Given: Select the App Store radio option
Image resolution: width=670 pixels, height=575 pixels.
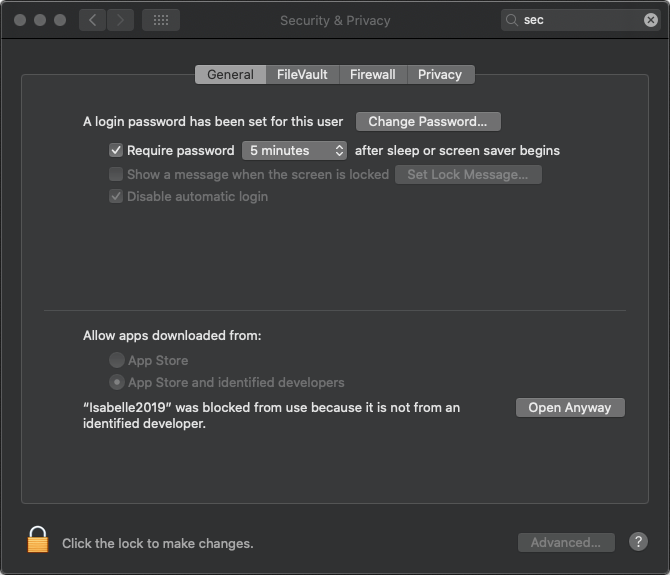Looking at the screenshot, I should (x=117, y=360).
